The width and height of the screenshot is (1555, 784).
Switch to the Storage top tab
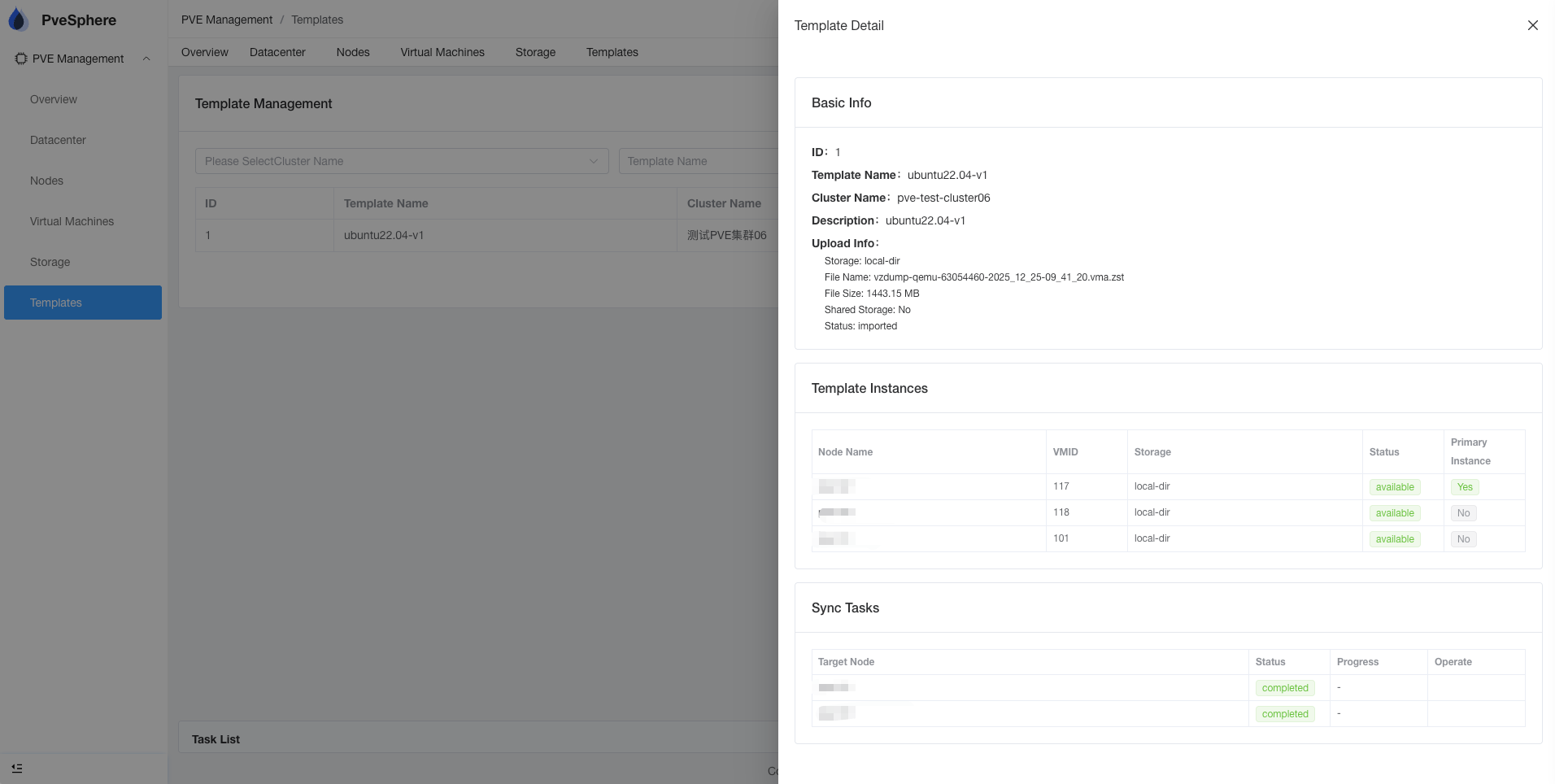(x=535, y=52)
